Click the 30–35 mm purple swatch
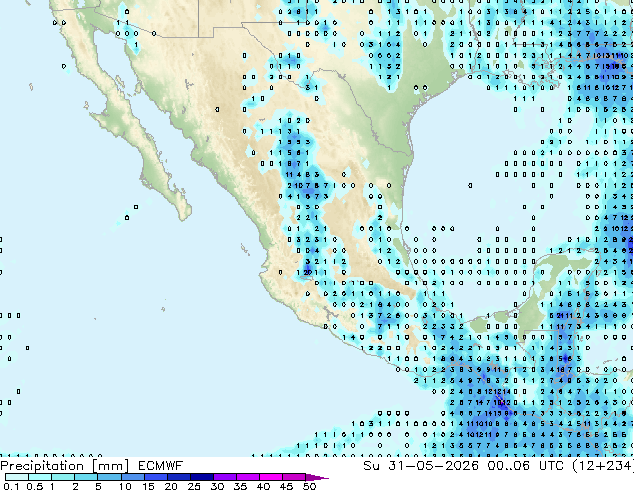Viewport: 634px width, 490px height. pyautogui.click(x=225, y=477)
